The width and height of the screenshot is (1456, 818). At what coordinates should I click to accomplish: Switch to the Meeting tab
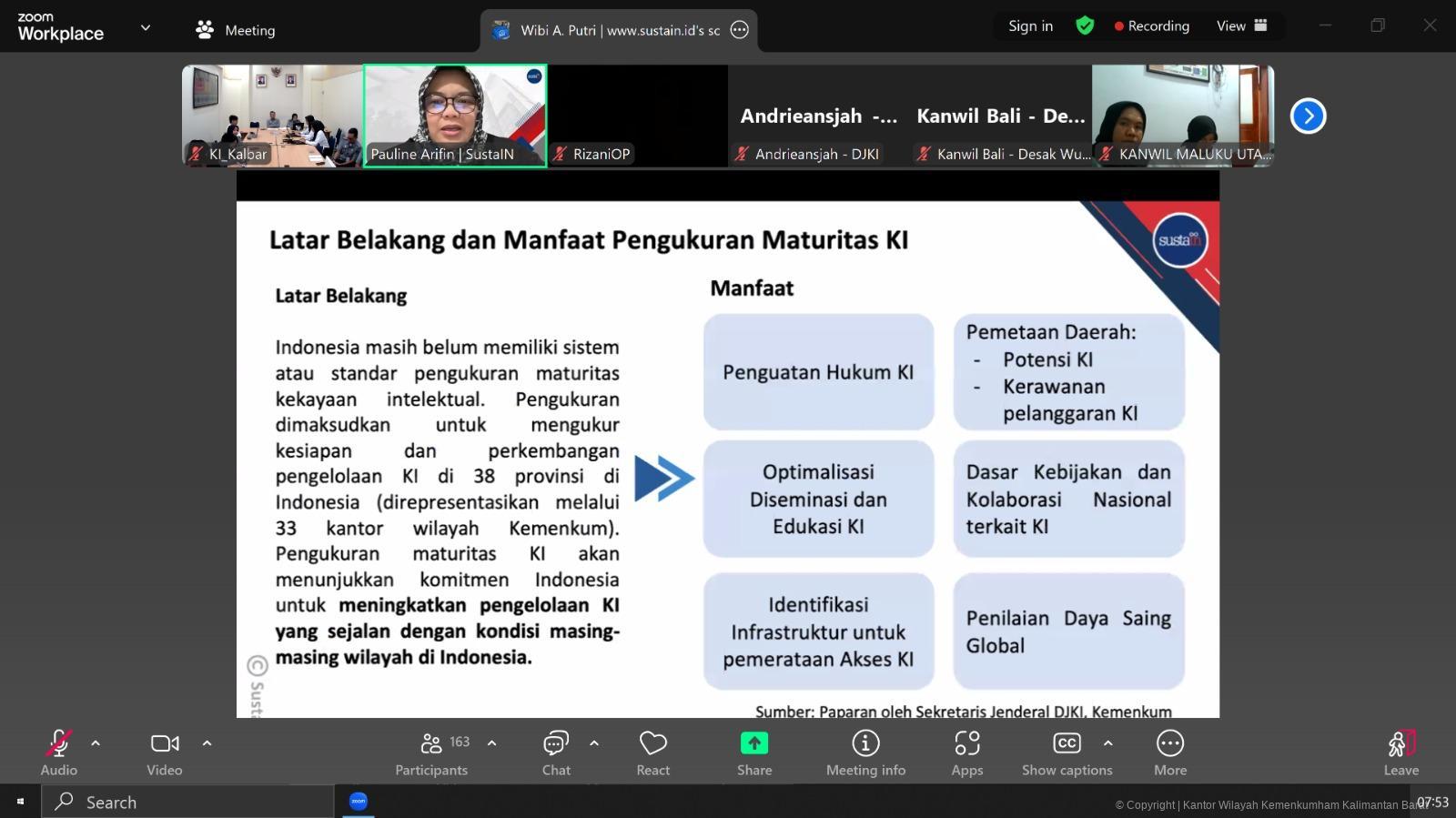pos(236,30)
